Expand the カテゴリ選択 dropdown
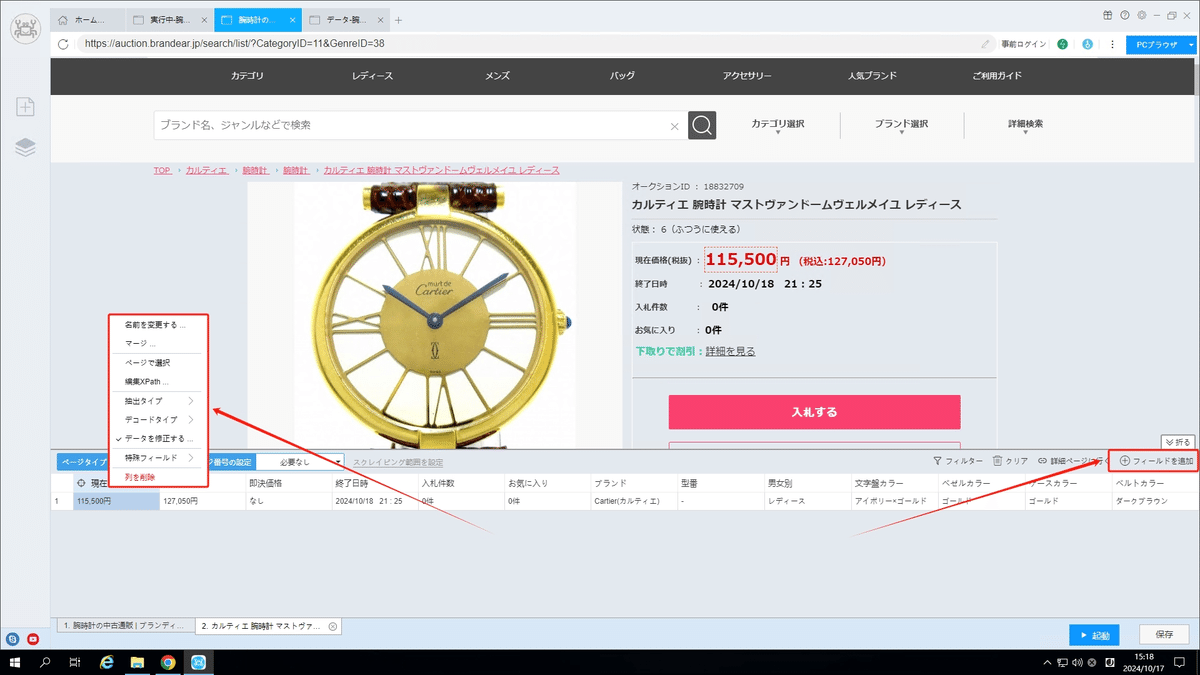This screenshot has width=1200, height=675. click(x=778, y=127)
